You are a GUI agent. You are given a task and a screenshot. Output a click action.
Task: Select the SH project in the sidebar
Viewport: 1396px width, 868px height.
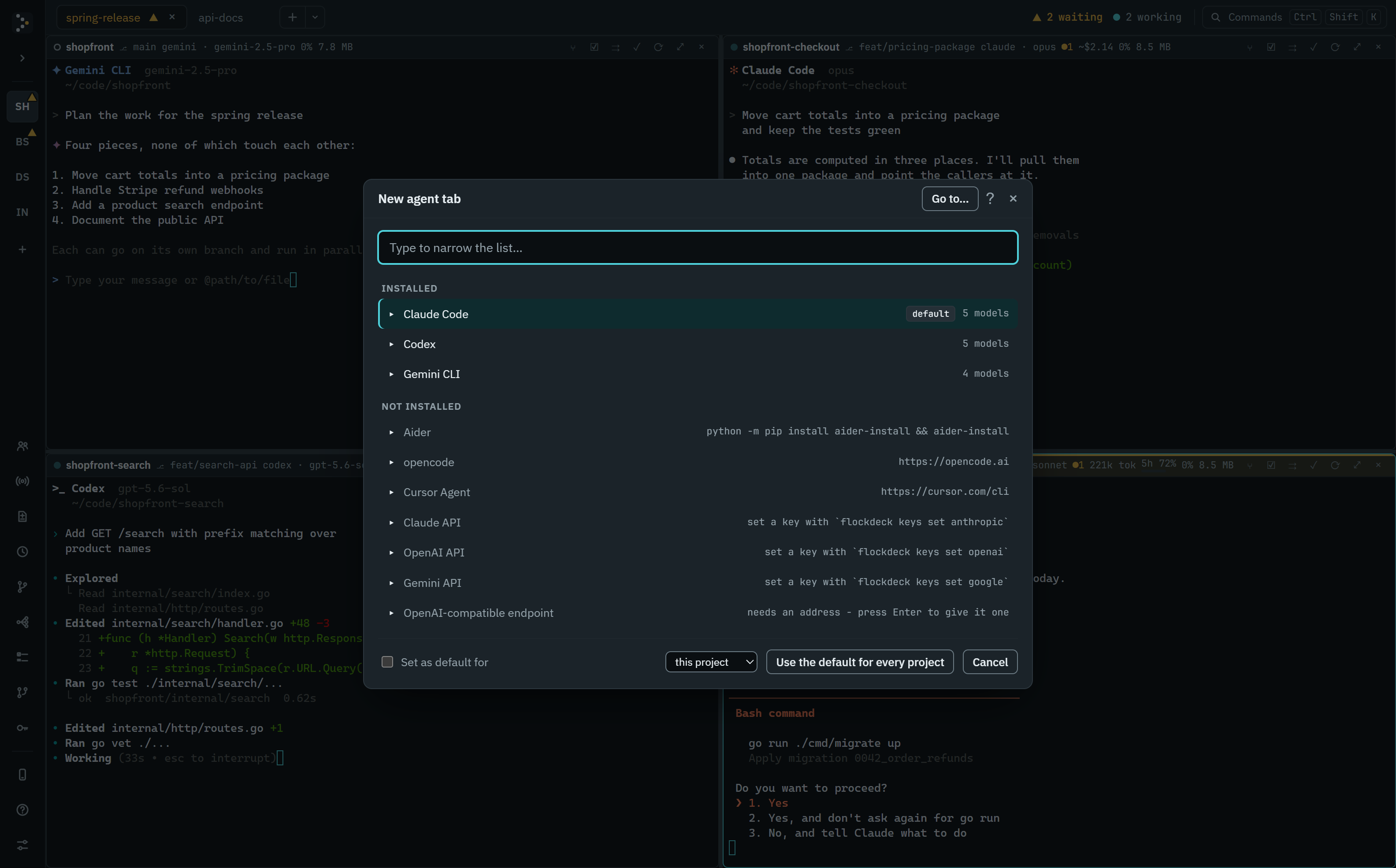[22, 106]
